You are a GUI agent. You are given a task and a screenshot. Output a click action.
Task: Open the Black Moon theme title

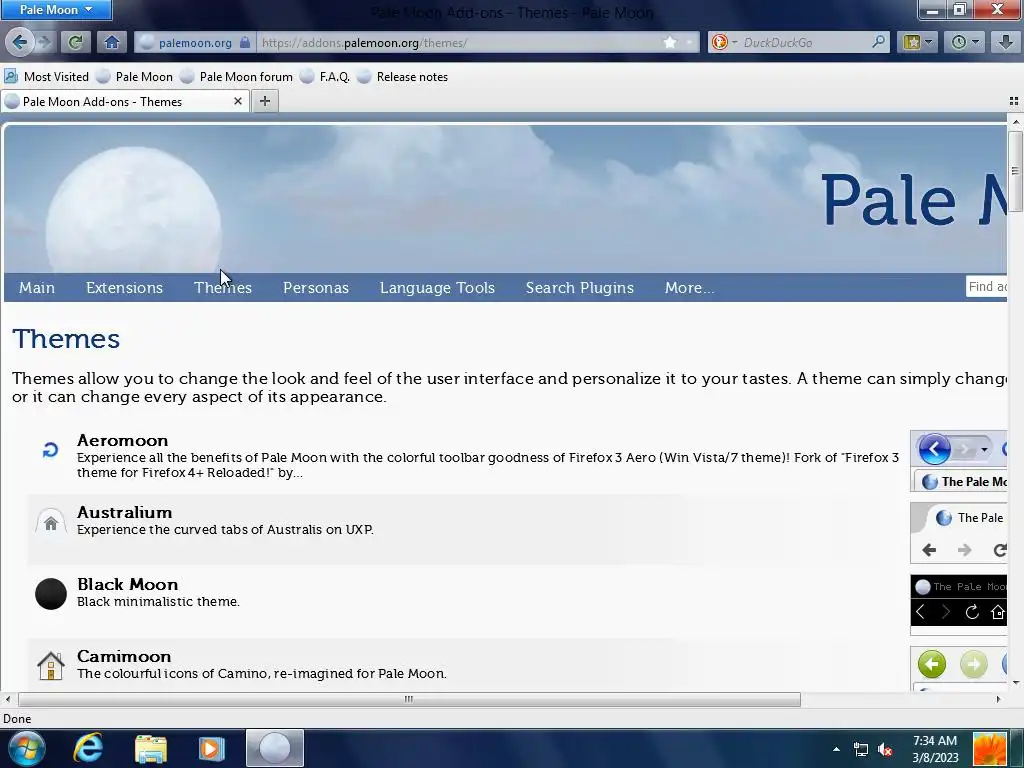127,584
